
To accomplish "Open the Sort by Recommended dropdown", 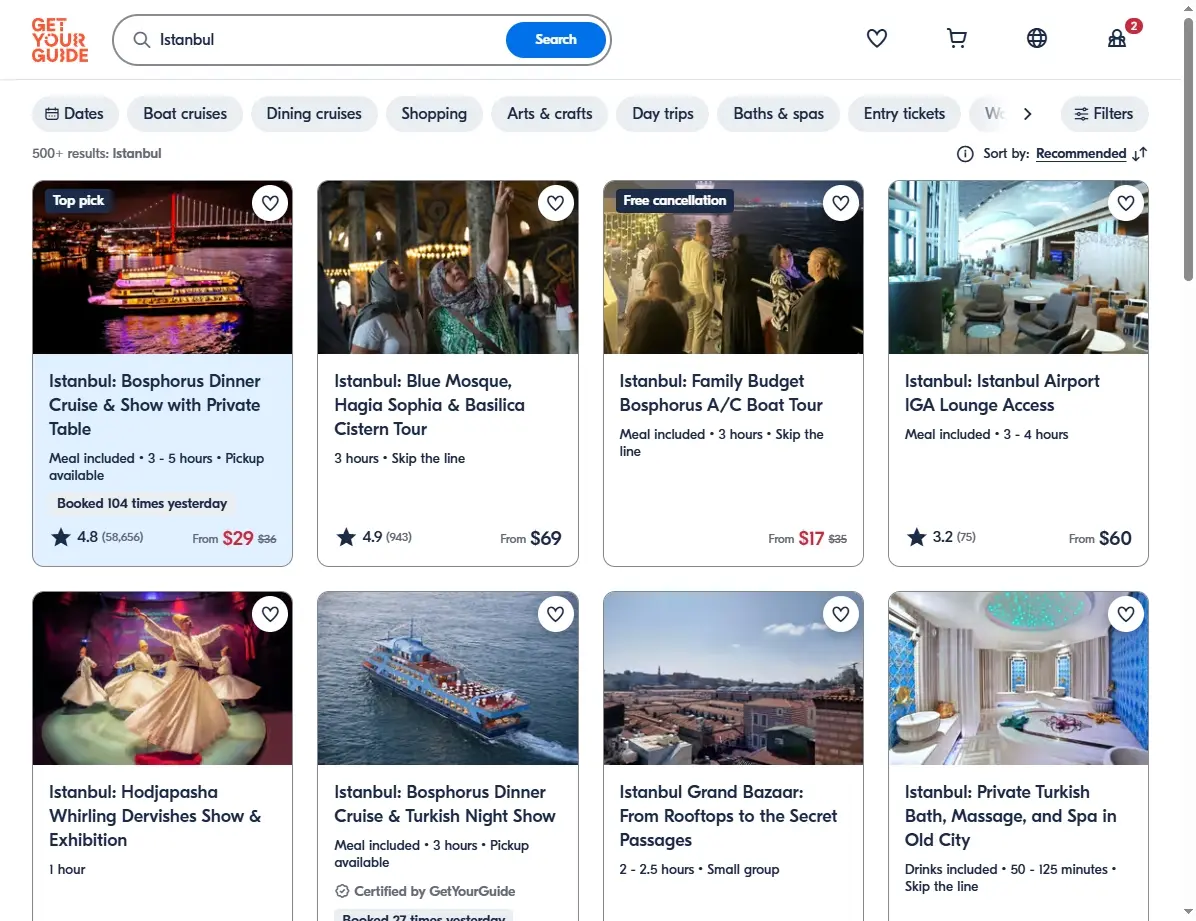I will [x=1081, y=153].
